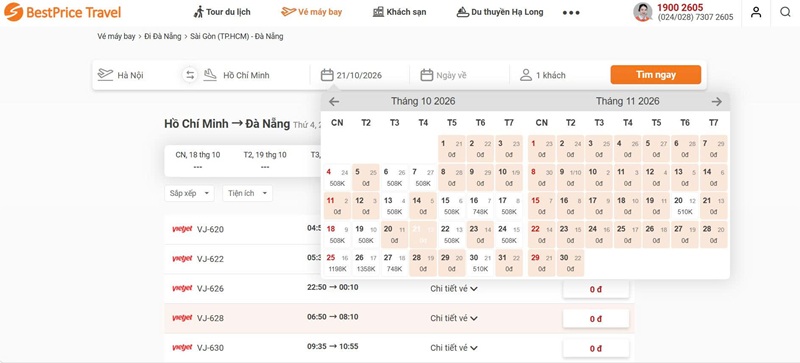Select October 16 priced 748K
The image size is (800, 363).
[x=480, y=206]
